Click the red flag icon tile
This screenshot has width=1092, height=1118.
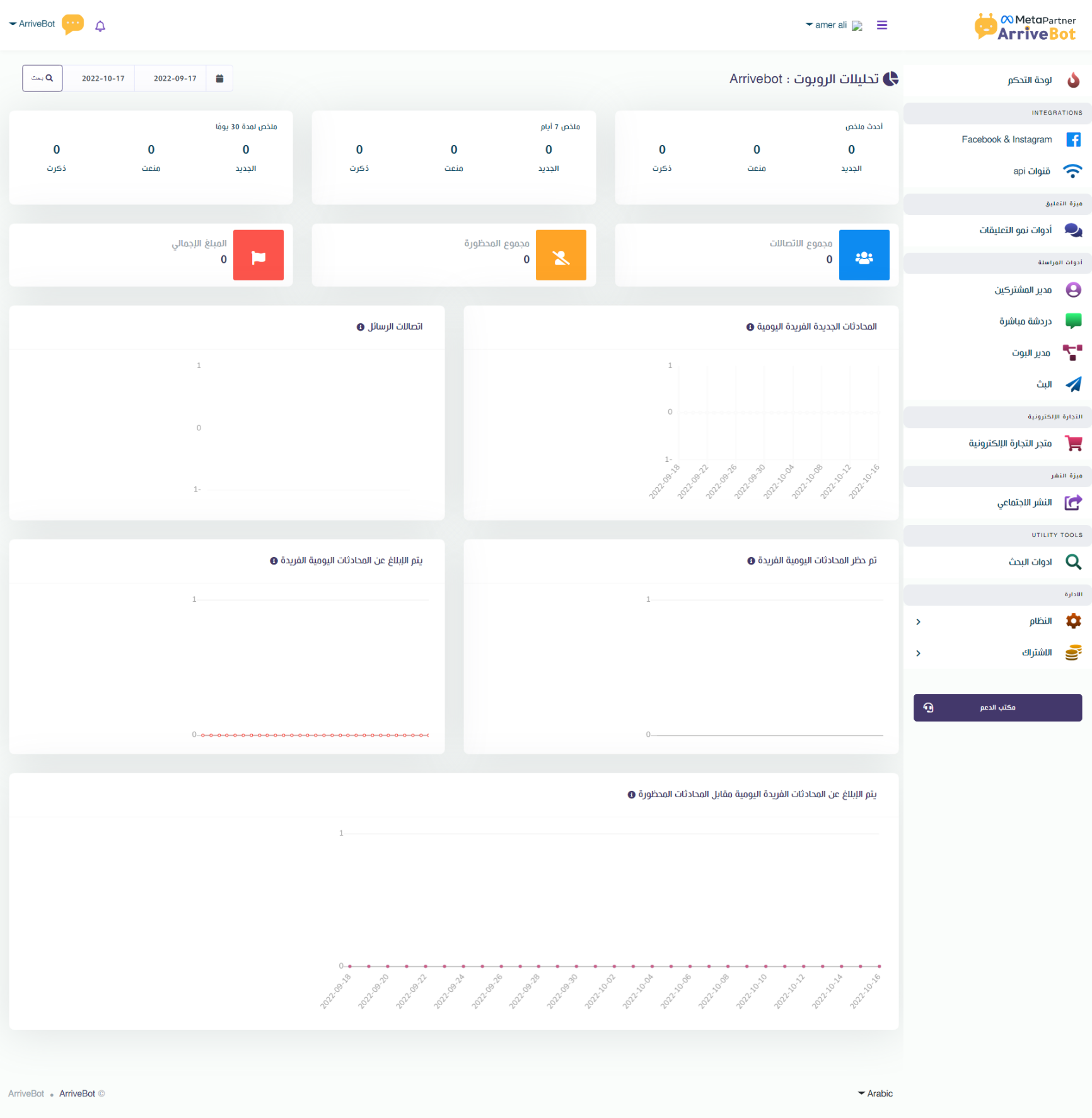coord(258,255)
